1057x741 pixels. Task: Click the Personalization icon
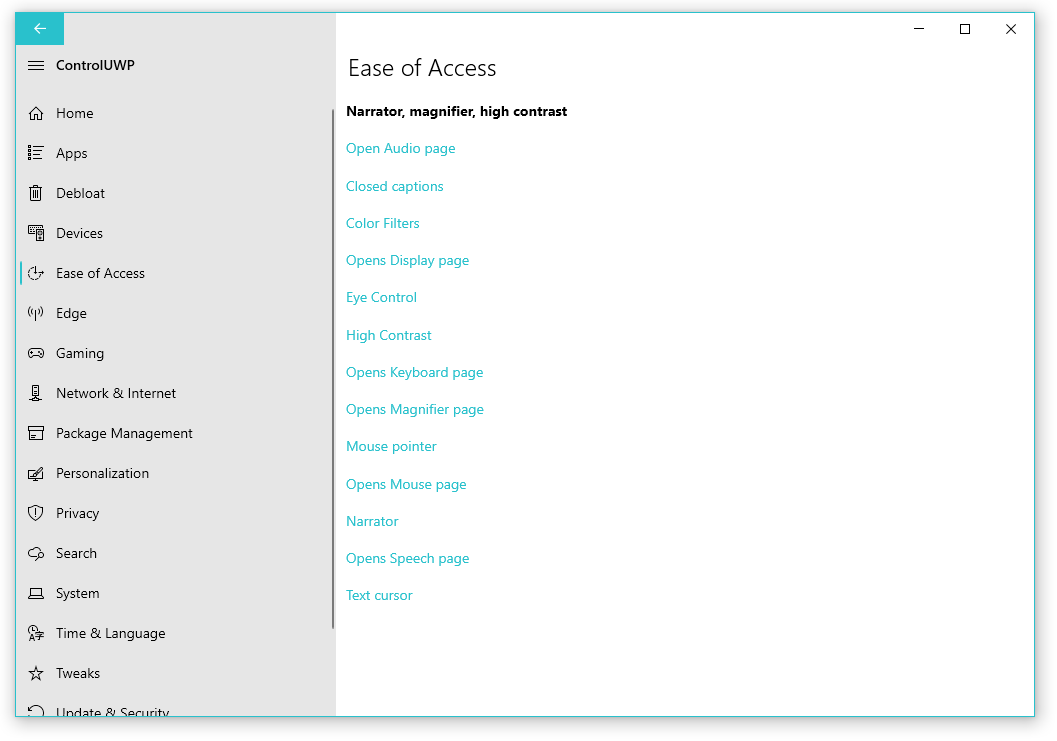pos(36,473)
